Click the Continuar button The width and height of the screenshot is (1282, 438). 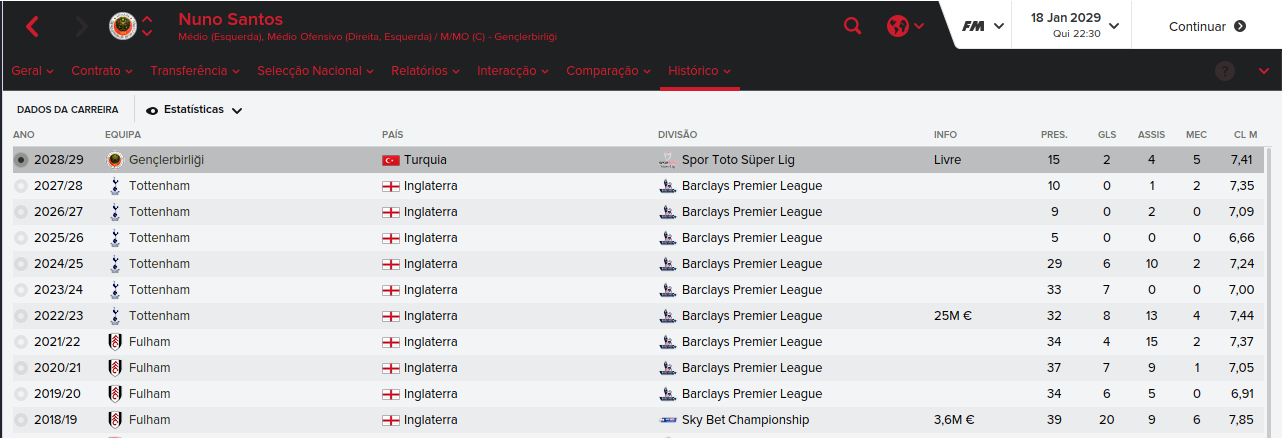pyautogui.click(x=1207, y=27)
